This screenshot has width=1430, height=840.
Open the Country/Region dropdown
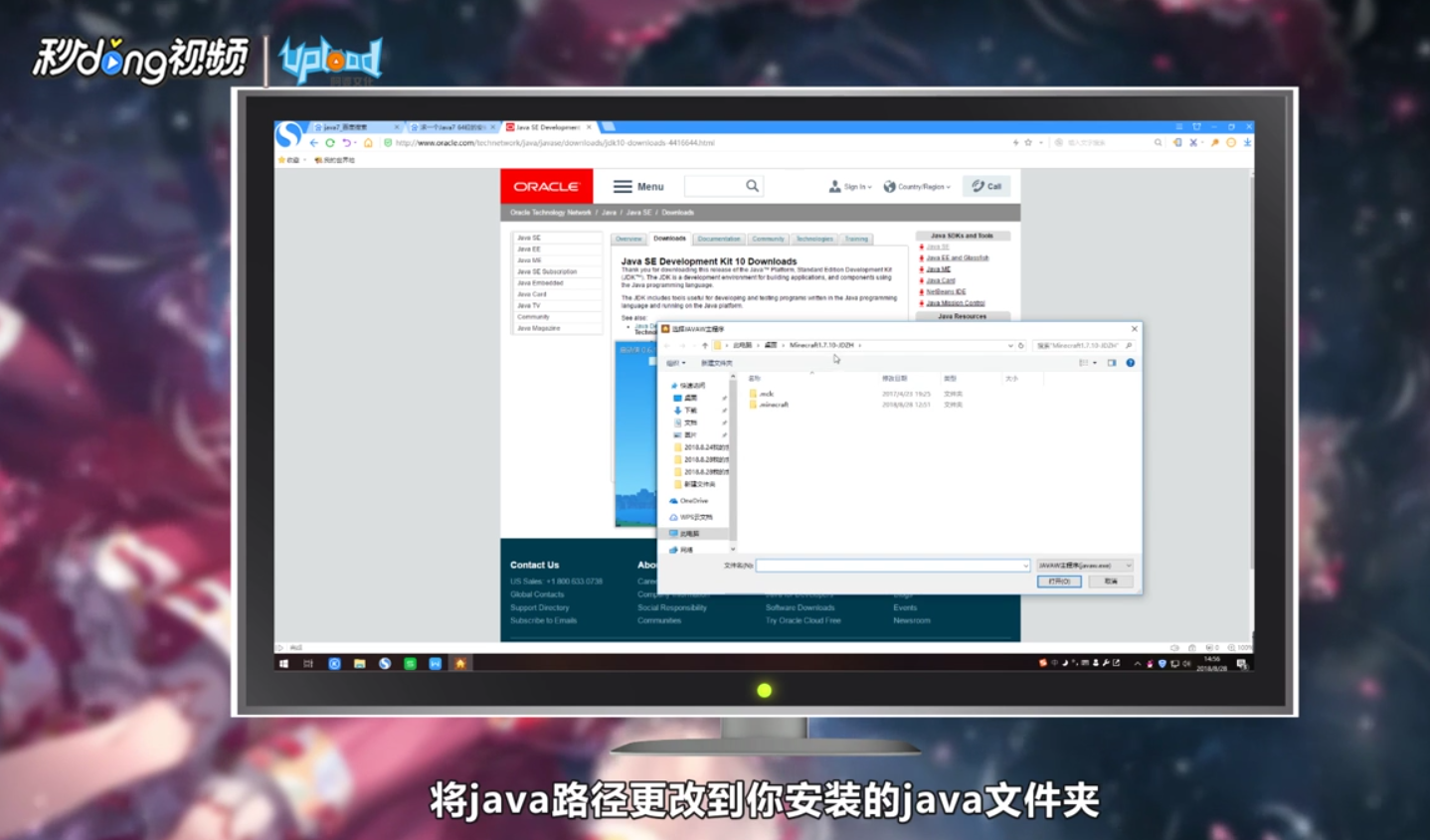coord(917,187)
